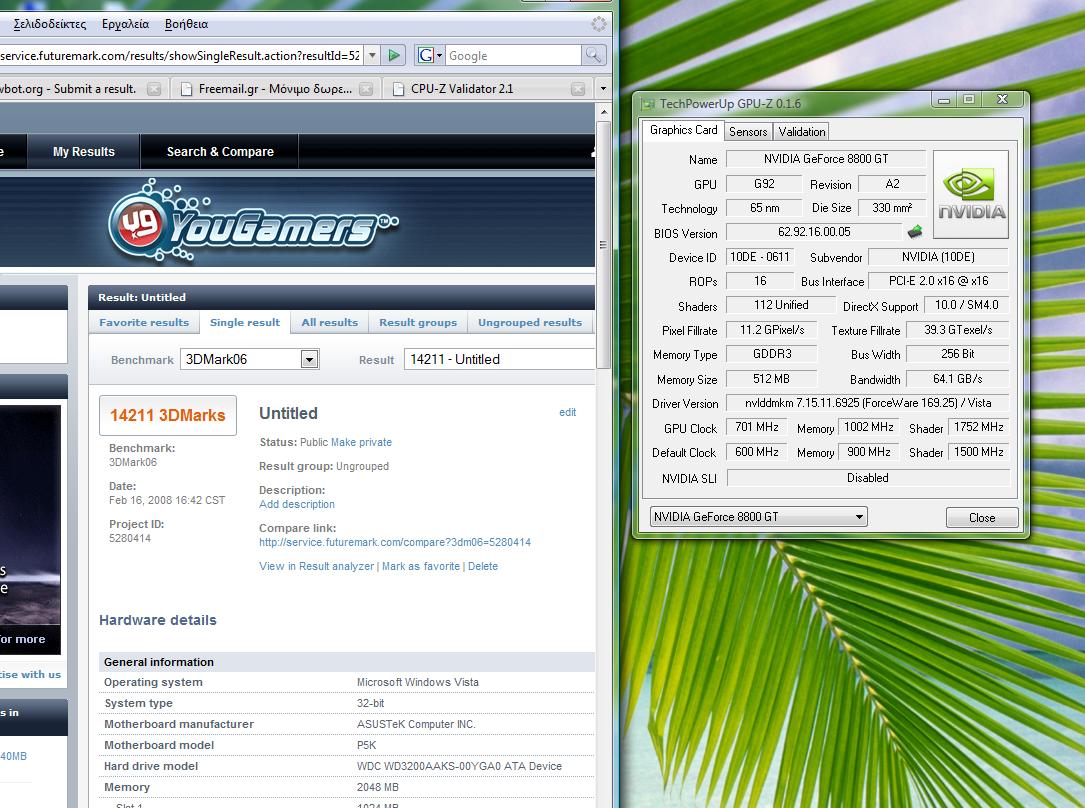Open the futuremark compare link URL

(x=395, y=542)
